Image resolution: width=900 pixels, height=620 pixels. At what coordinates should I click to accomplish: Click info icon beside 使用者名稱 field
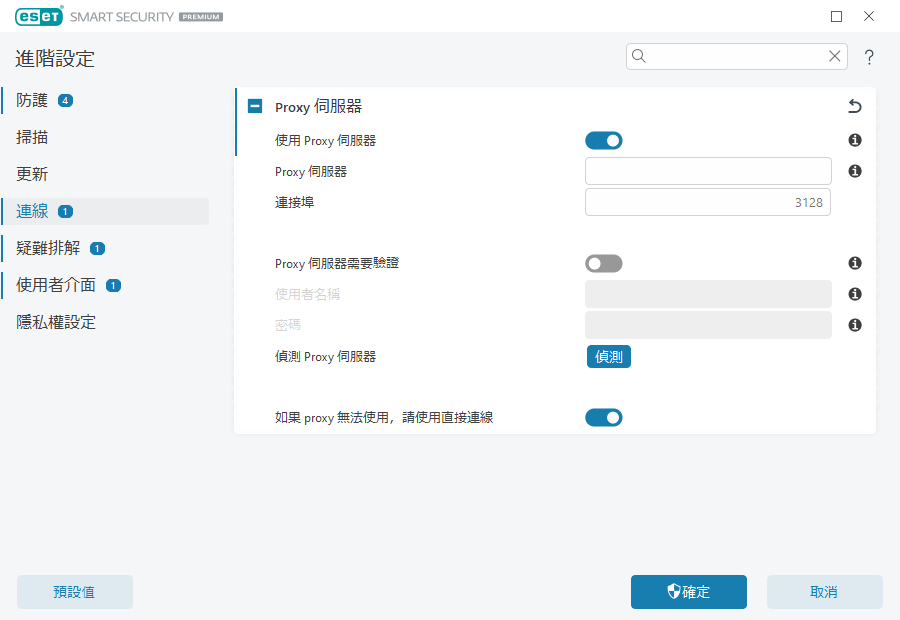(855, 295)
